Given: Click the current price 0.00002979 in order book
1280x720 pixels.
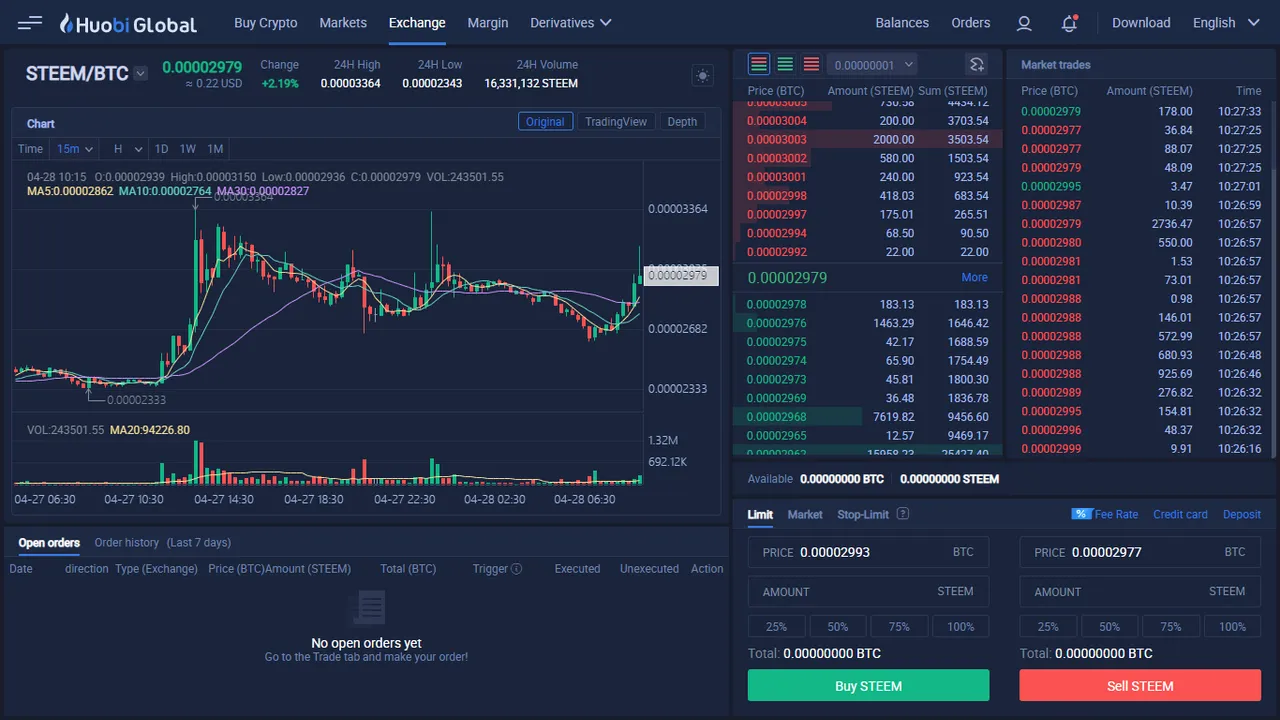Looking at the screenshot, I should tap(787, 277).
